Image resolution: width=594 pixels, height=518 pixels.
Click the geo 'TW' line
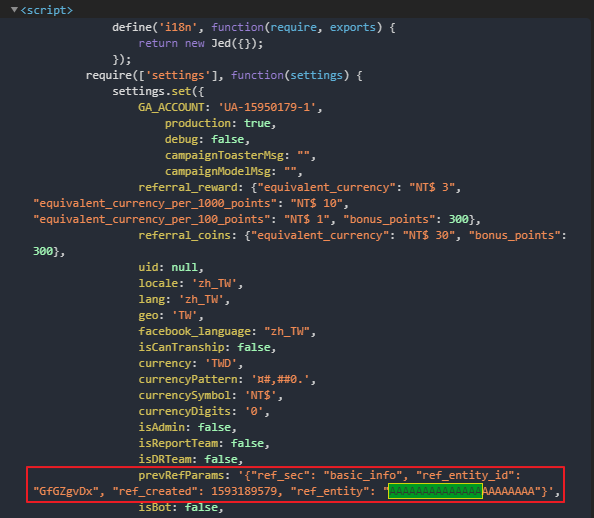171,315
